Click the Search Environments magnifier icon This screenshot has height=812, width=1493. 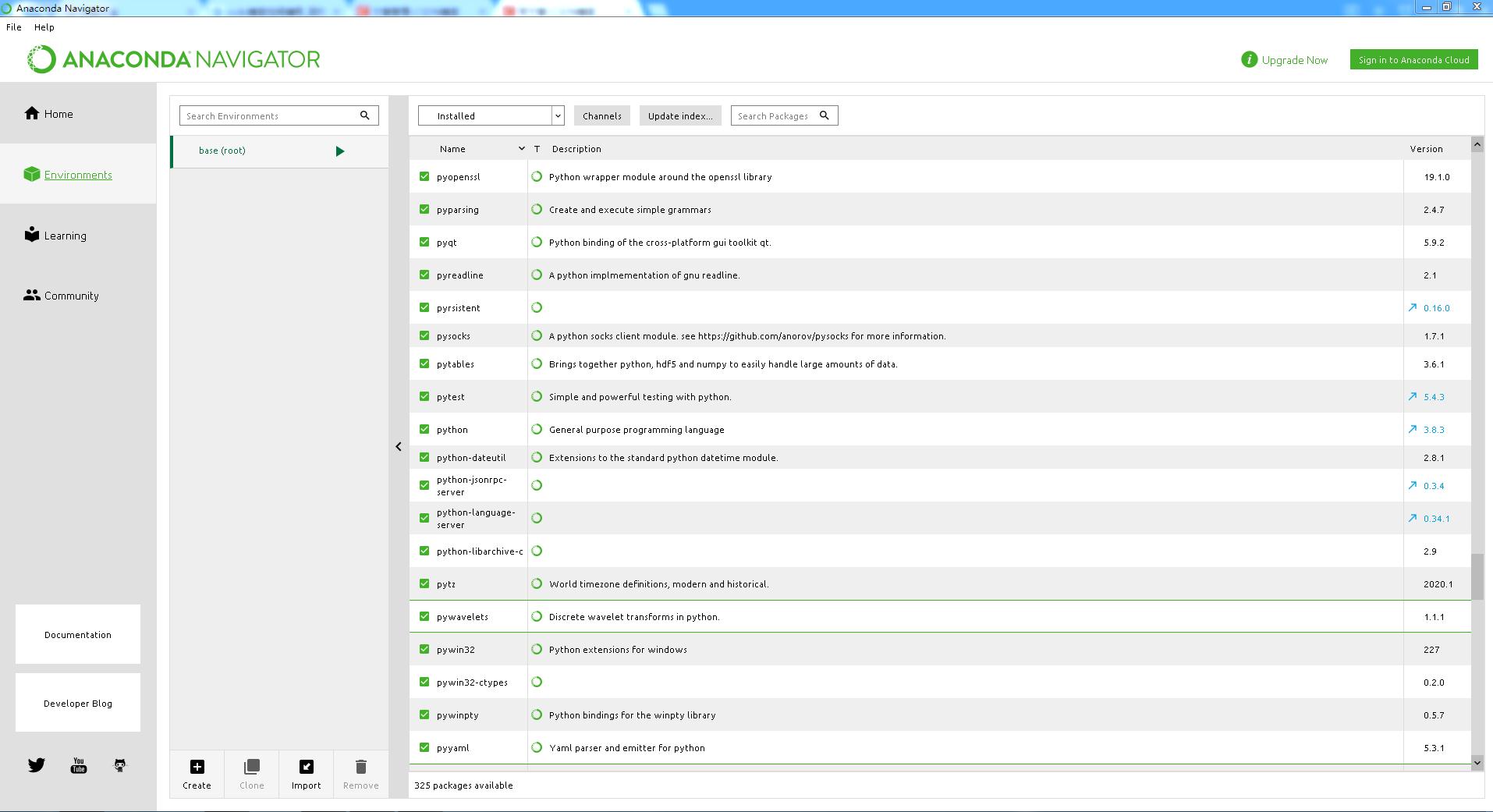tap(364, 115)
